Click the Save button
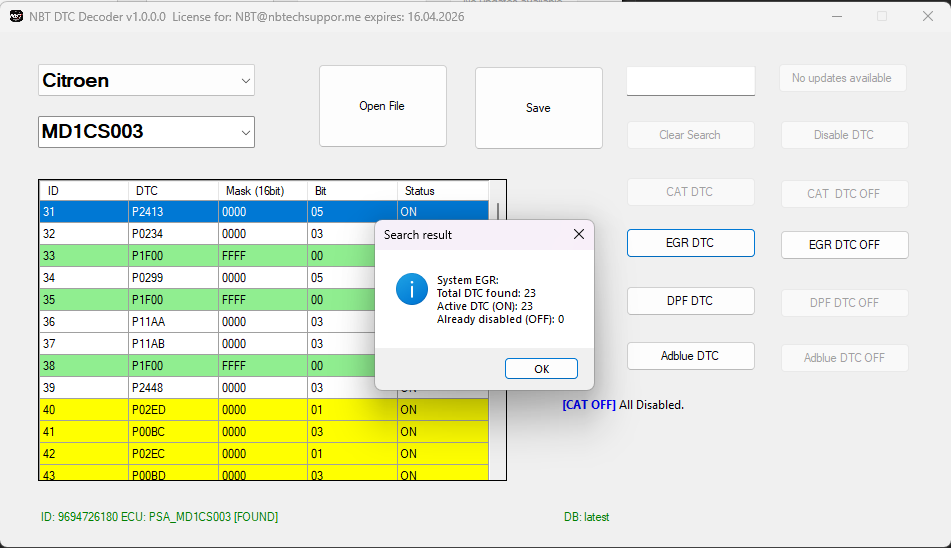951x548 pixels. point(539,108)
